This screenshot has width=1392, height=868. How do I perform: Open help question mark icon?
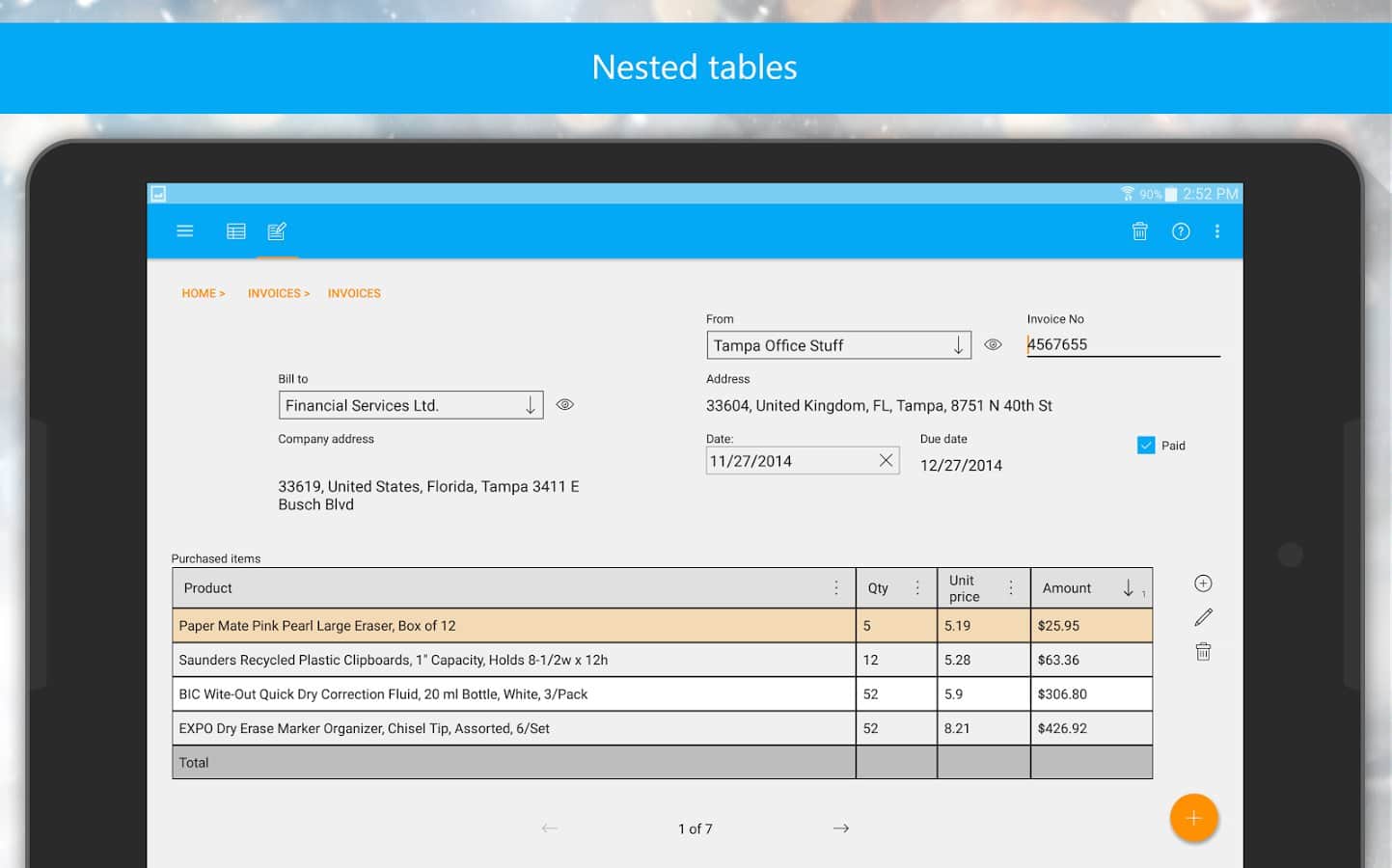coord(1181,231)
